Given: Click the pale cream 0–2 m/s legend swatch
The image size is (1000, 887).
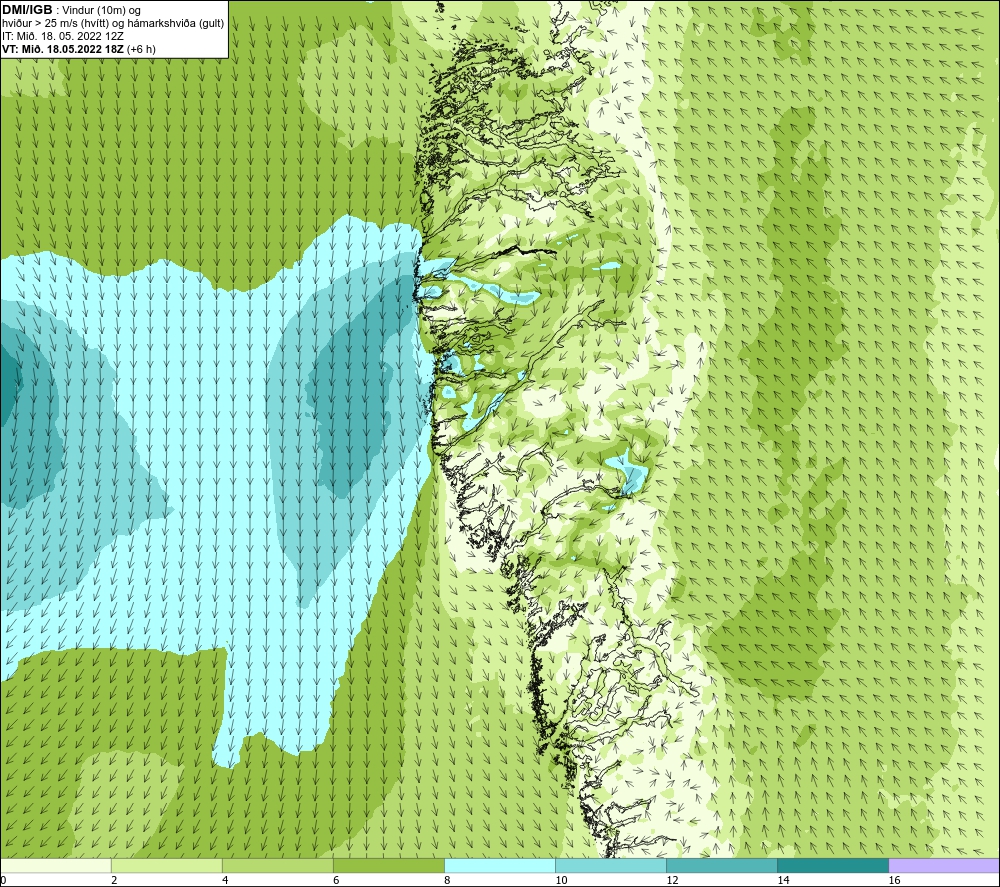Looking at the screenshot, I should pos(56,866).
